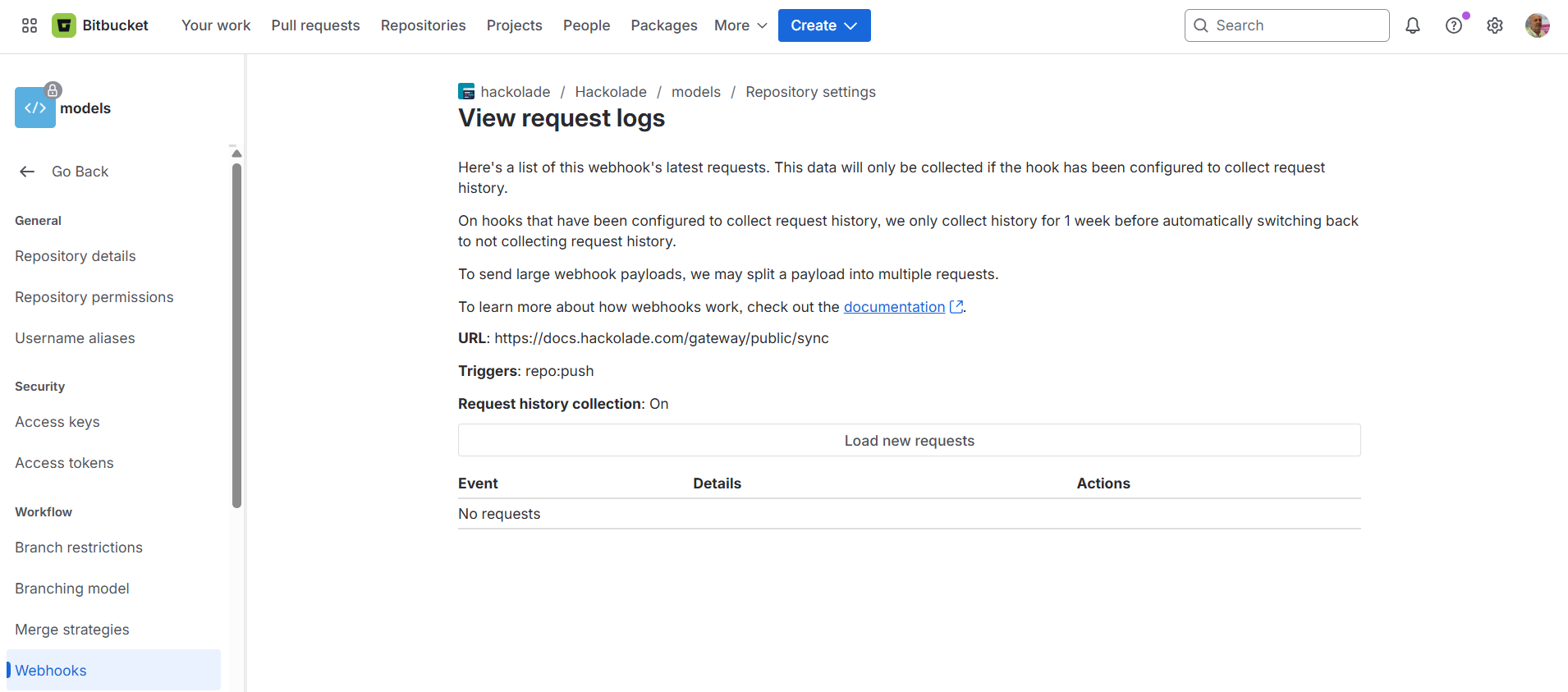The height and width of the screenshot is (692, 1568).
Task: Open the Repositories menu item
Action: [424, 25]
